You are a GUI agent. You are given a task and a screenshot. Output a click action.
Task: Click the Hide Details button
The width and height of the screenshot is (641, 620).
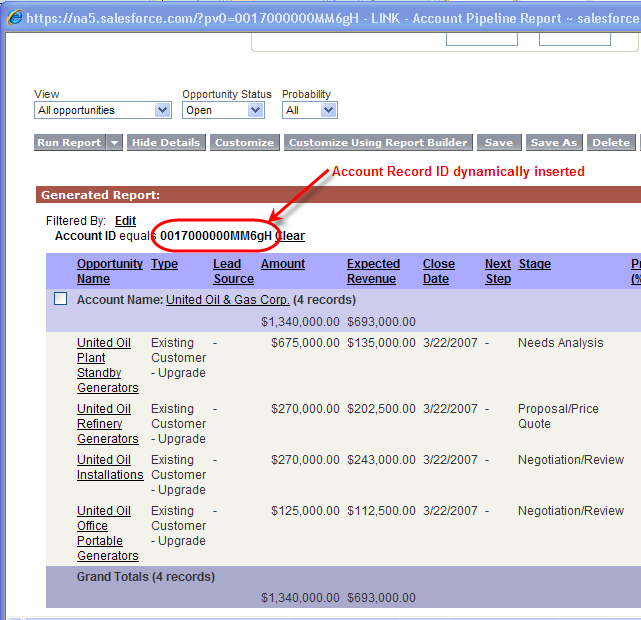[166, 143]
